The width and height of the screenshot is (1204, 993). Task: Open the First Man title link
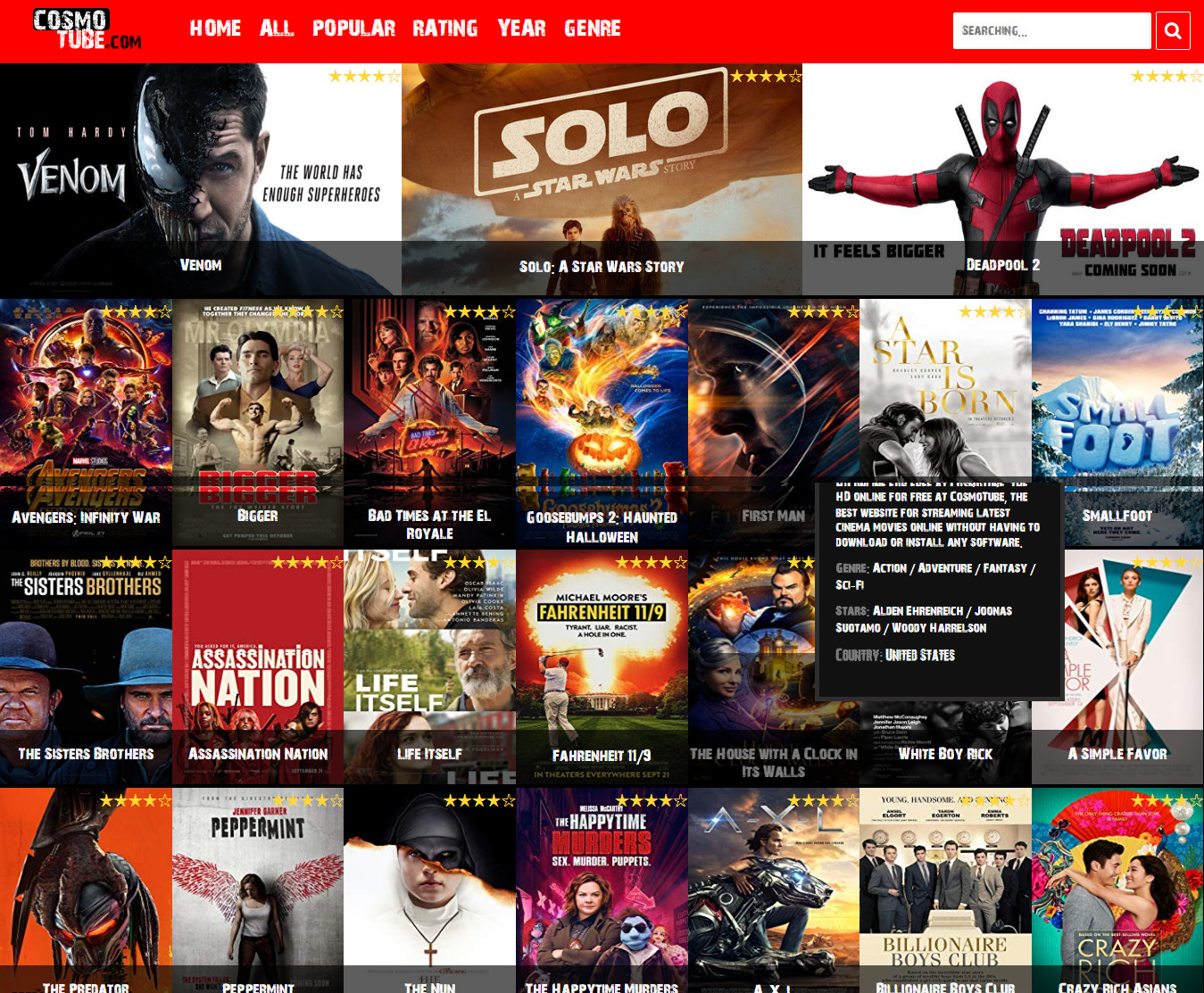click(773, 516)
